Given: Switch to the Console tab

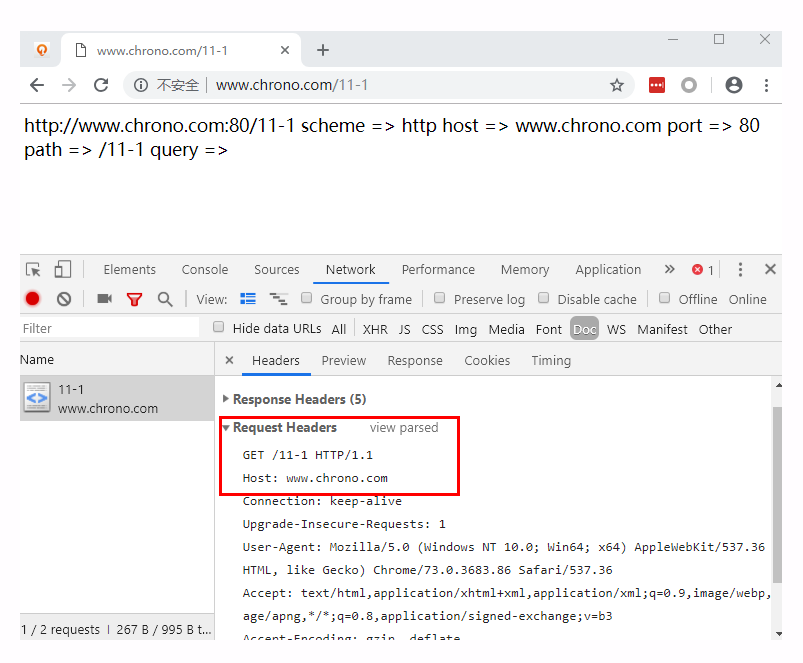Looking at the screenshot, I should [205, 269].
